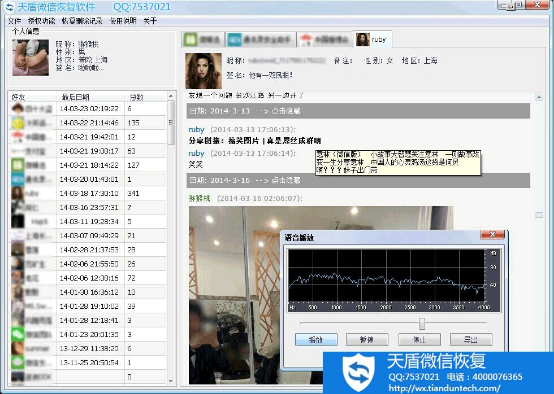The width and height of the screenshot is (554, 394).
Task: Click the friend list scrollbar up arrow
Action: tap(171, 96)
